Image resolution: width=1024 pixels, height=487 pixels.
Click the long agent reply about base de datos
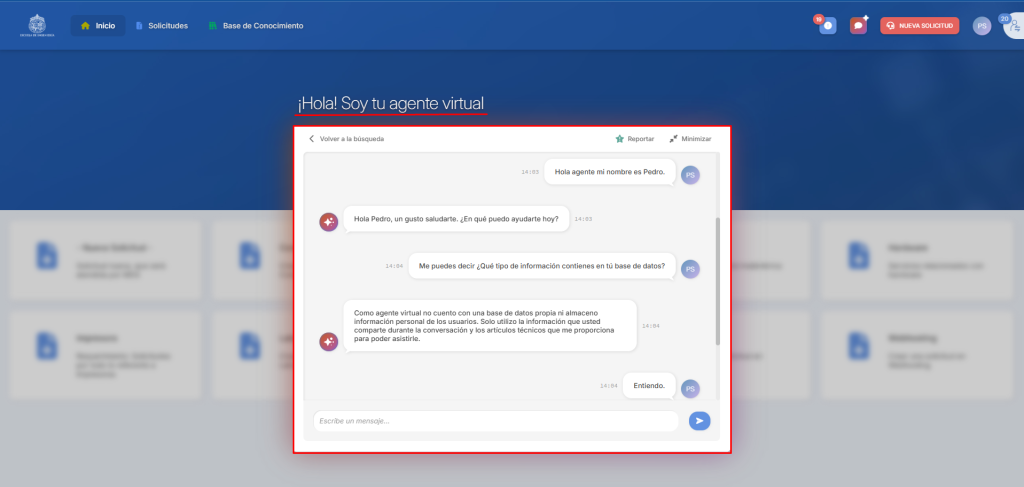click(x=490, y=325)
